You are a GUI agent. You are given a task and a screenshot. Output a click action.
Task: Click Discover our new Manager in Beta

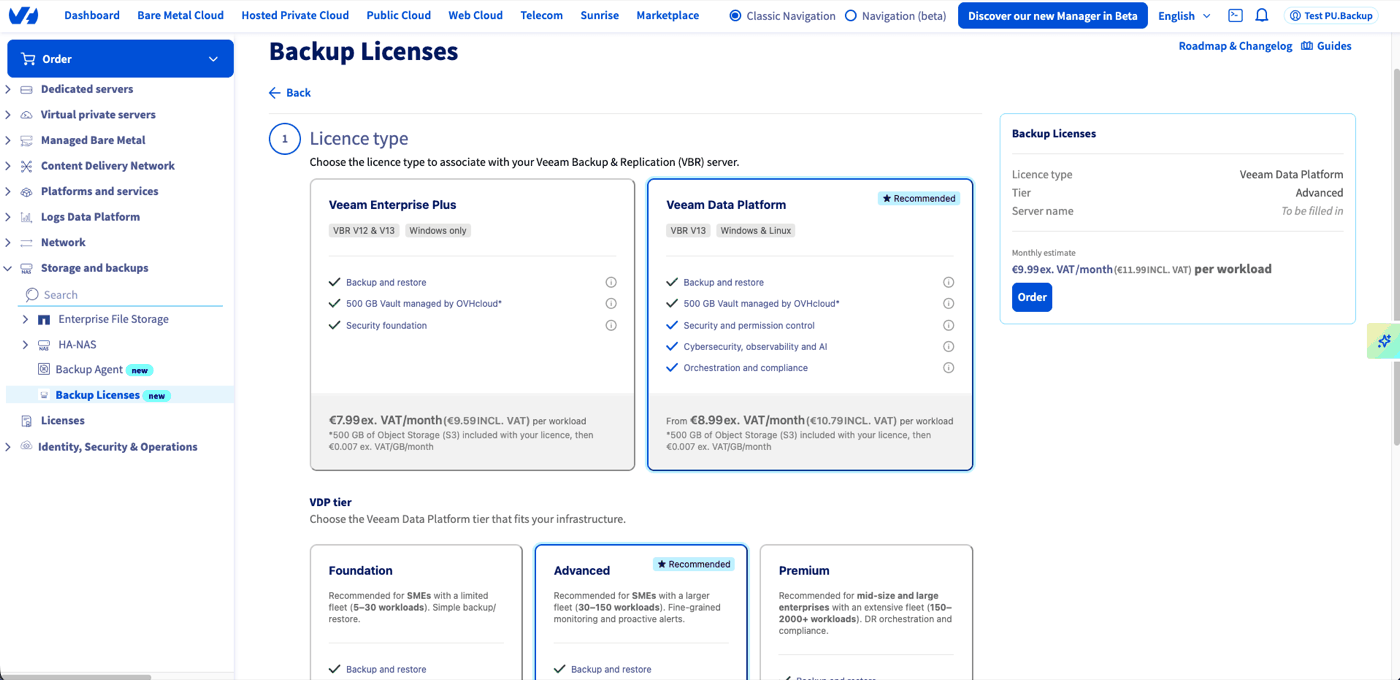pos(1053,16)
